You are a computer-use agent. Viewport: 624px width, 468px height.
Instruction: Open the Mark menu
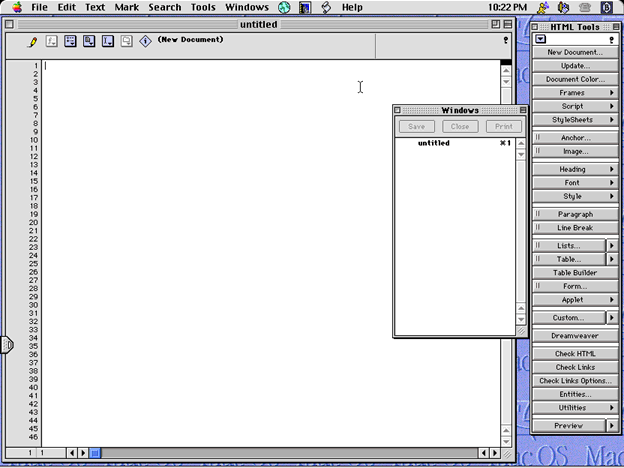click(127, 7)
